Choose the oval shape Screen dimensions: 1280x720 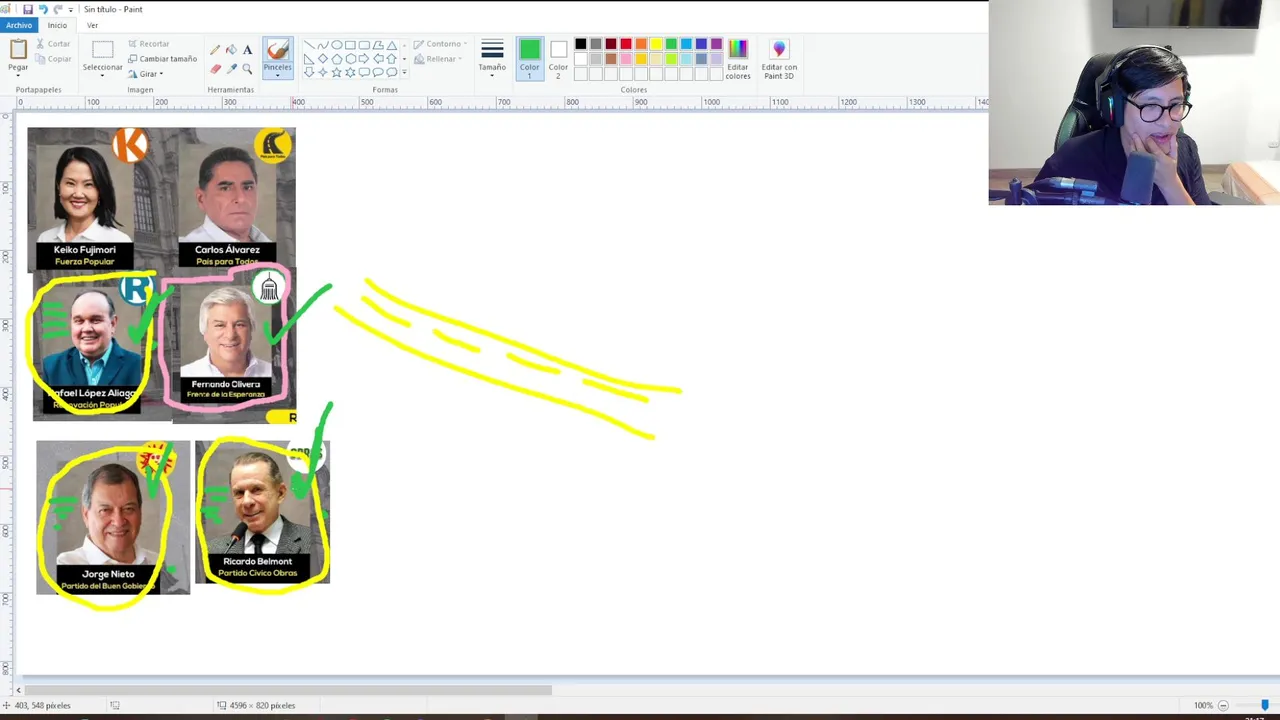click(x=336, y=45)
